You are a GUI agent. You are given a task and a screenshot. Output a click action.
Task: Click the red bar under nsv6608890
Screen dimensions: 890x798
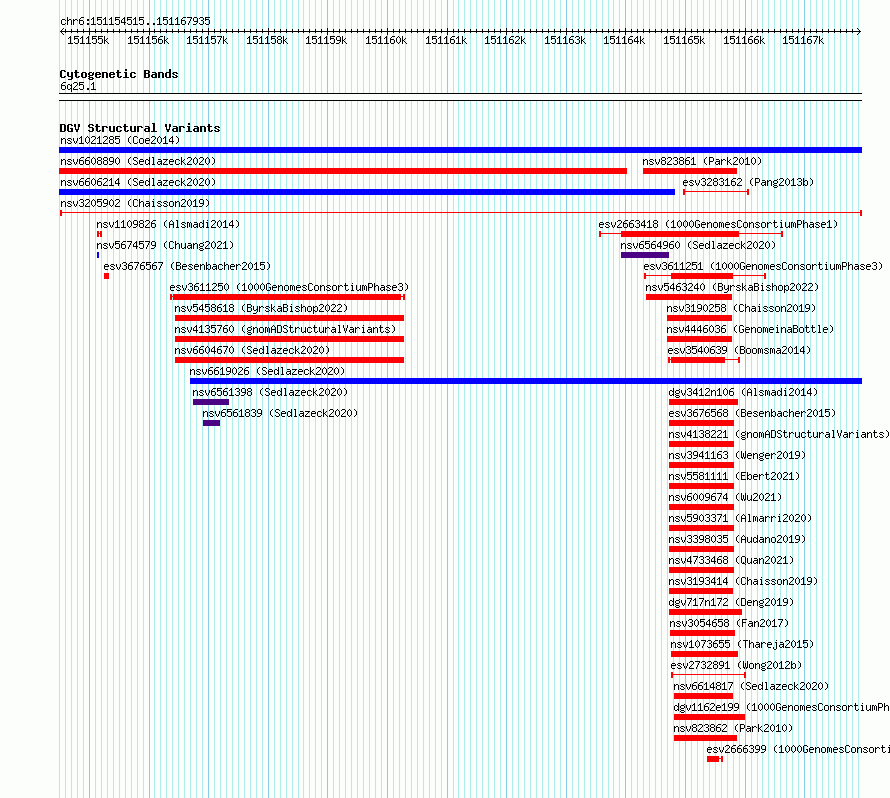343,171
